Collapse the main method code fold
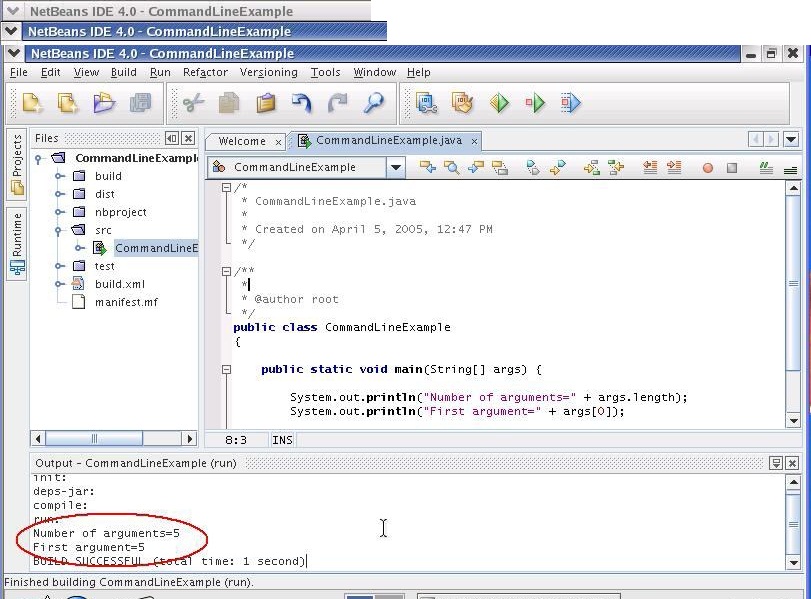 (226, 369)
